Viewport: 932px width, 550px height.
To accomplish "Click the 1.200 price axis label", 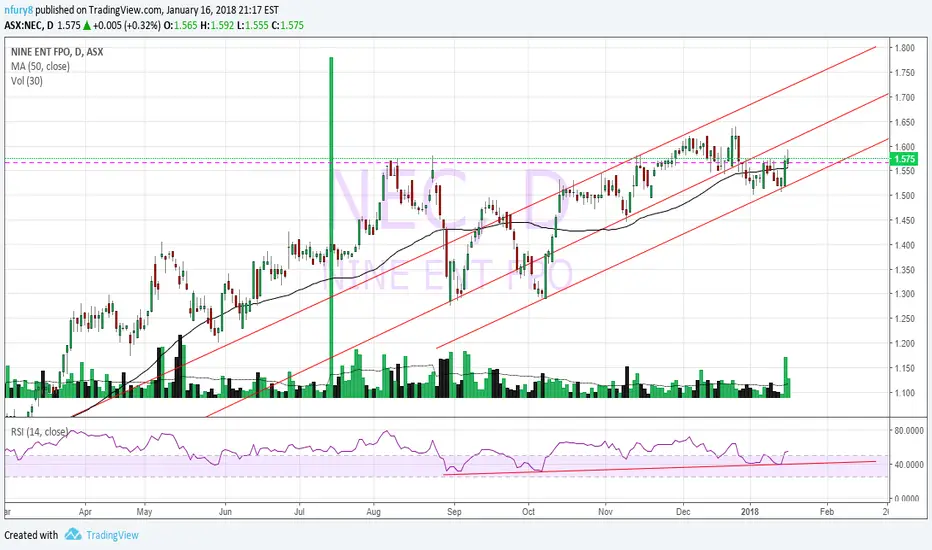I will (904, 343).
